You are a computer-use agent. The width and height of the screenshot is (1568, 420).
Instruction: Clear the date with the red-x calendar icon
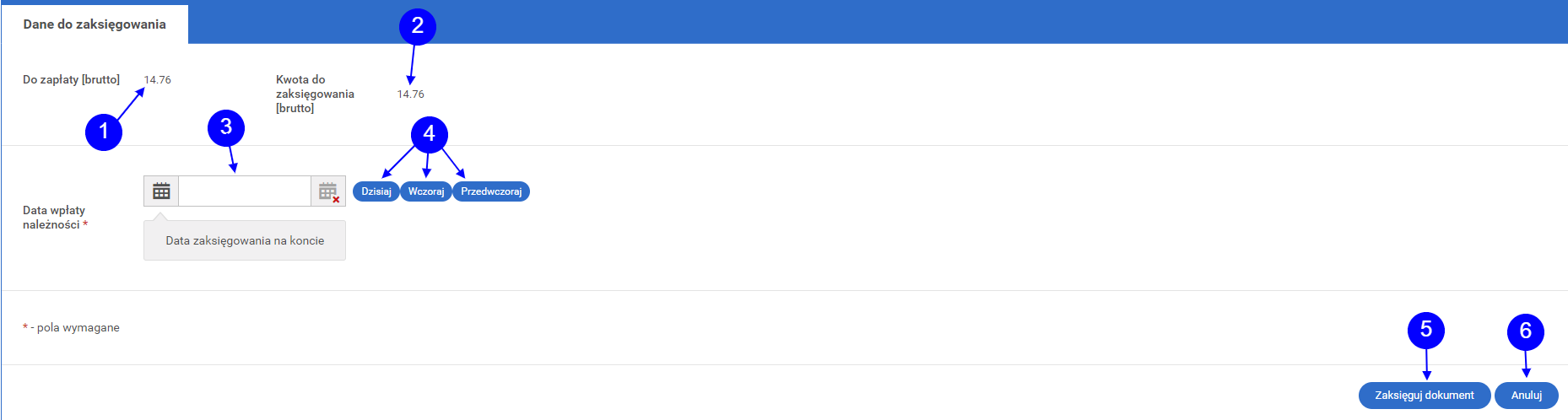click(x=328, y=191)
